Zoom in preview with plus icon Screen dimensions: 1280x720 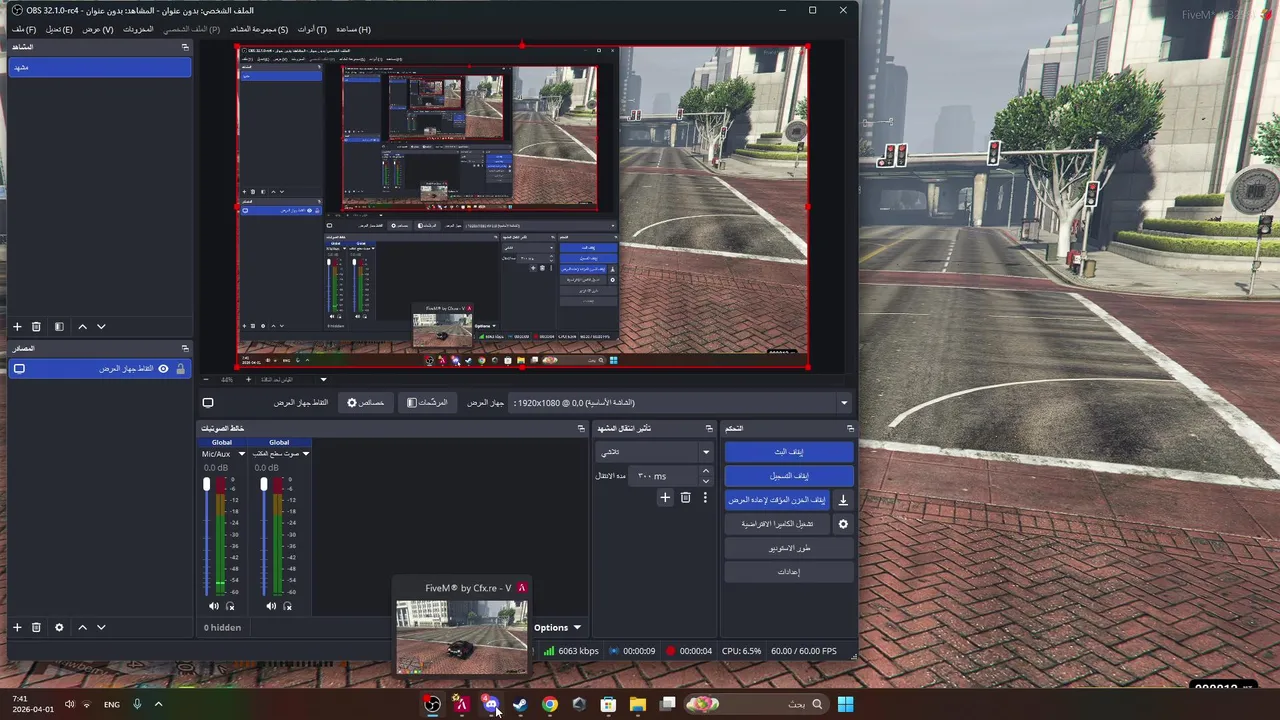coord(248,379)
